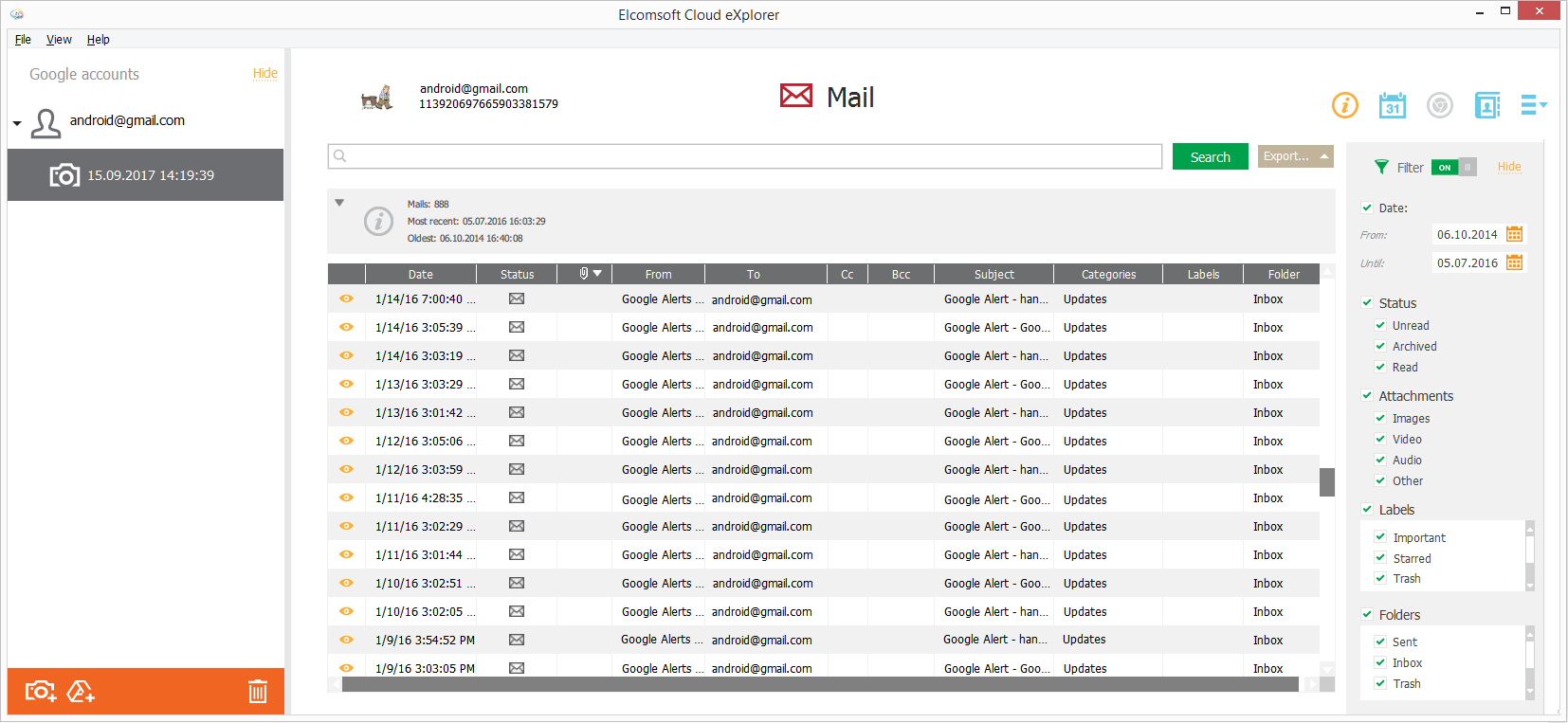Open the Contacts icon
The height and width of the screenshot is (723, 1568).
pyautogui.click(x=1486, y=105)
